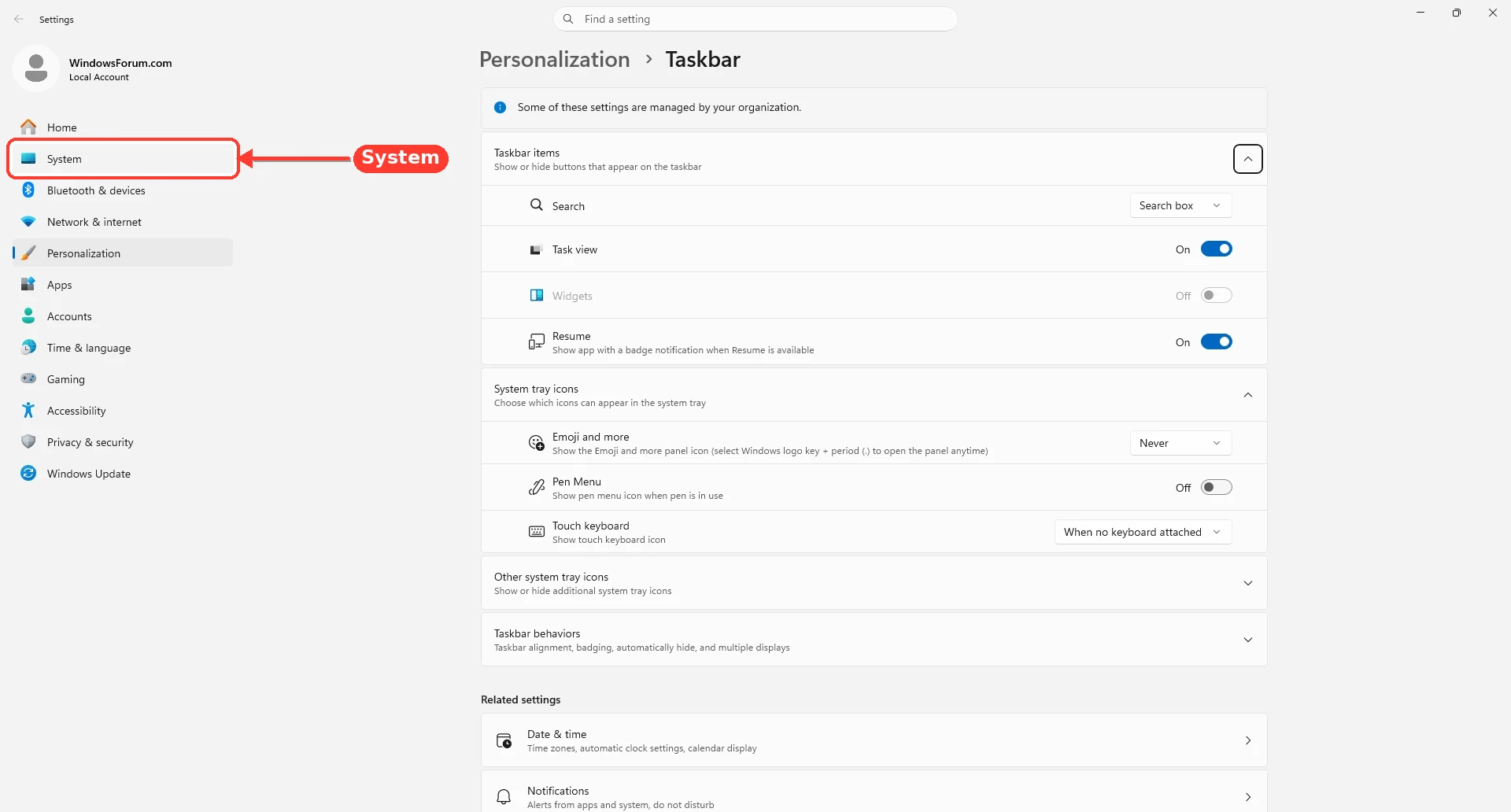Image resolution: width=1511 pixels, height=812 pixels.
Task: Open Notifications via its right chevron
Action: click(1248, 797)
